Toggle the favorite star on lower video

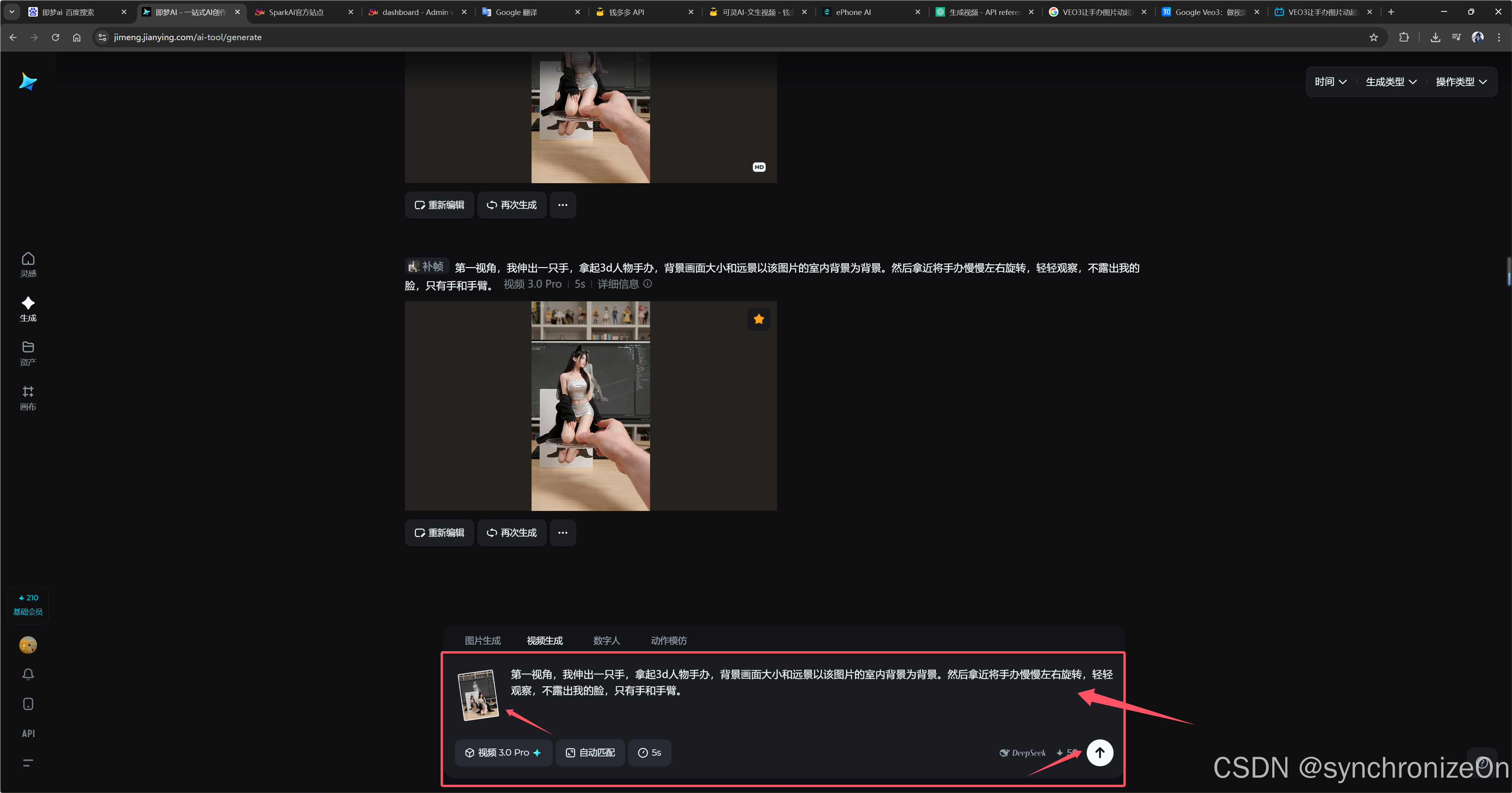(x=759, y=319)
